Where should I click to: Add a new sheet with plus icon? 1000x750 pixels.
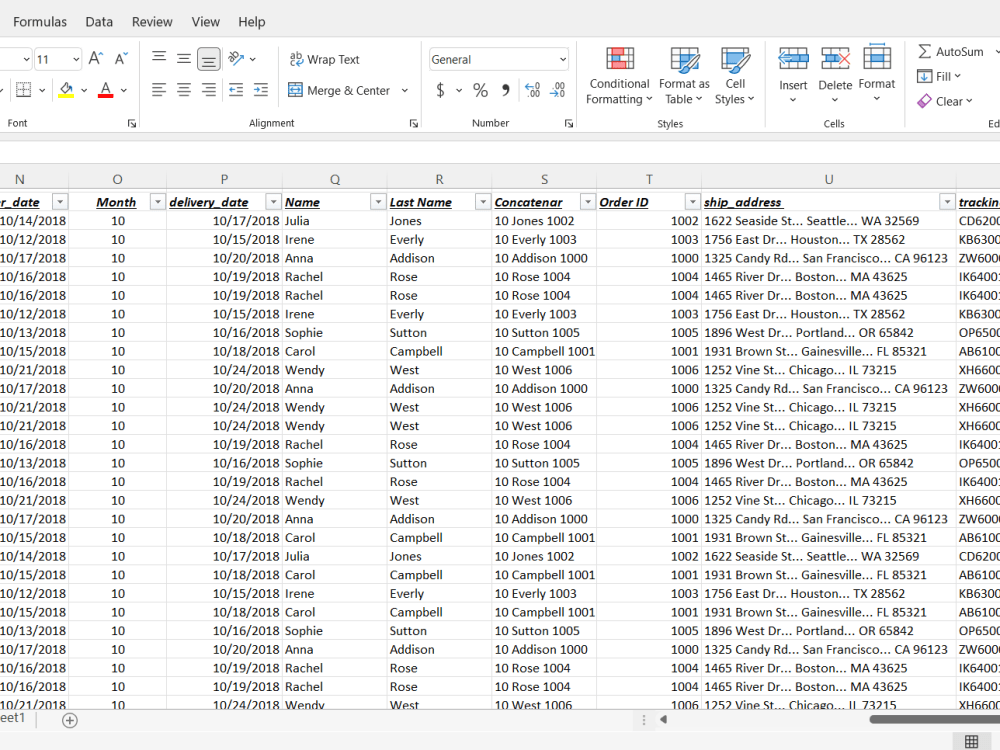(x=70, y=720)
